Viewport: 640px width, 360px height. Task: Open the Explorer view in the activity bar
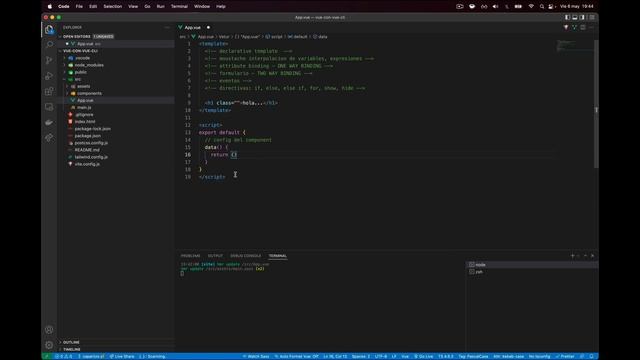tap(49, 30)
